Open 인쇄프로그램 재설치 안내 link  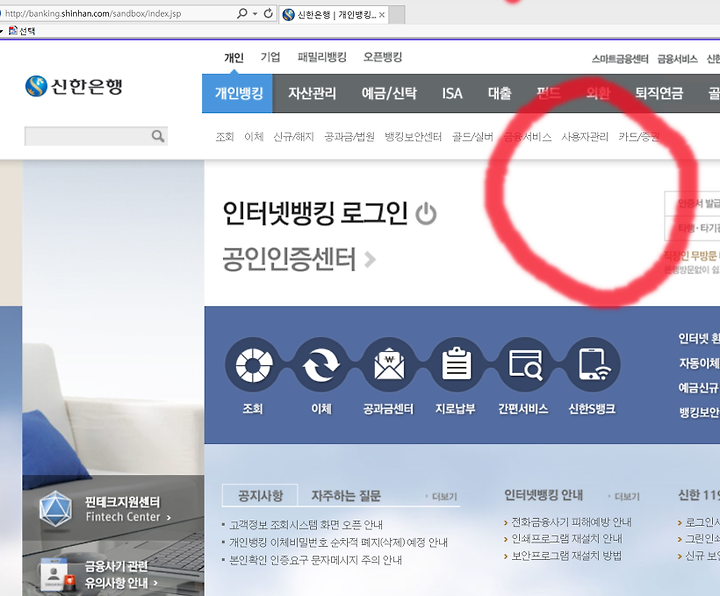567,539
